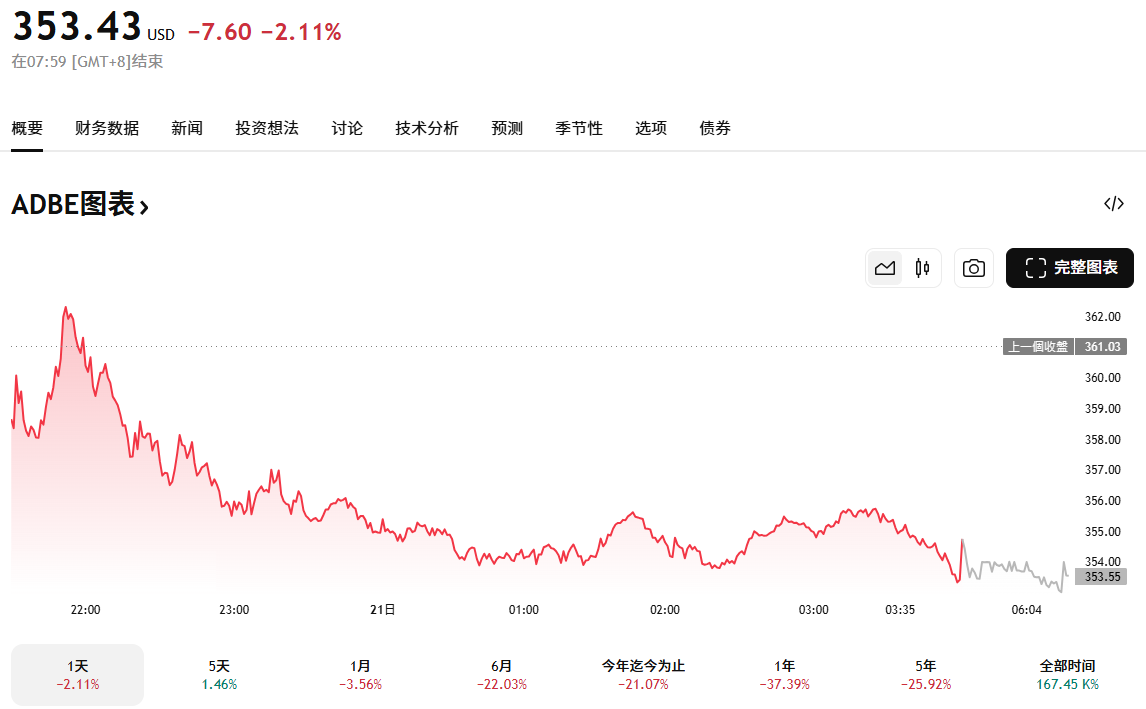Viewport: 1146px width, 709px height.
Task: Show the 5年 range
Action: pyautogui.click(x=926, y=675)
